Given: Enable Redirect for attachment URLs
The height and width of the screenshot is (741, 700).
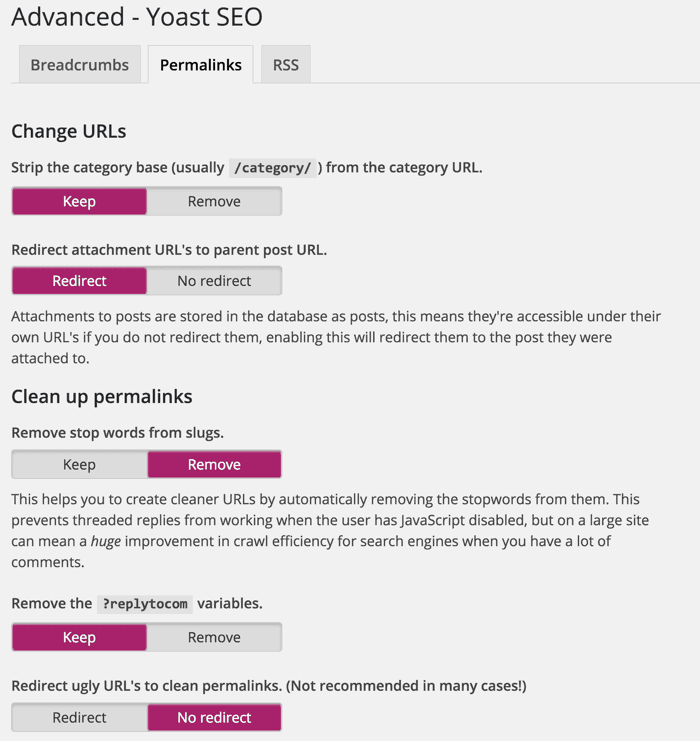Looking at the screenshot, I should click(79, 281).
